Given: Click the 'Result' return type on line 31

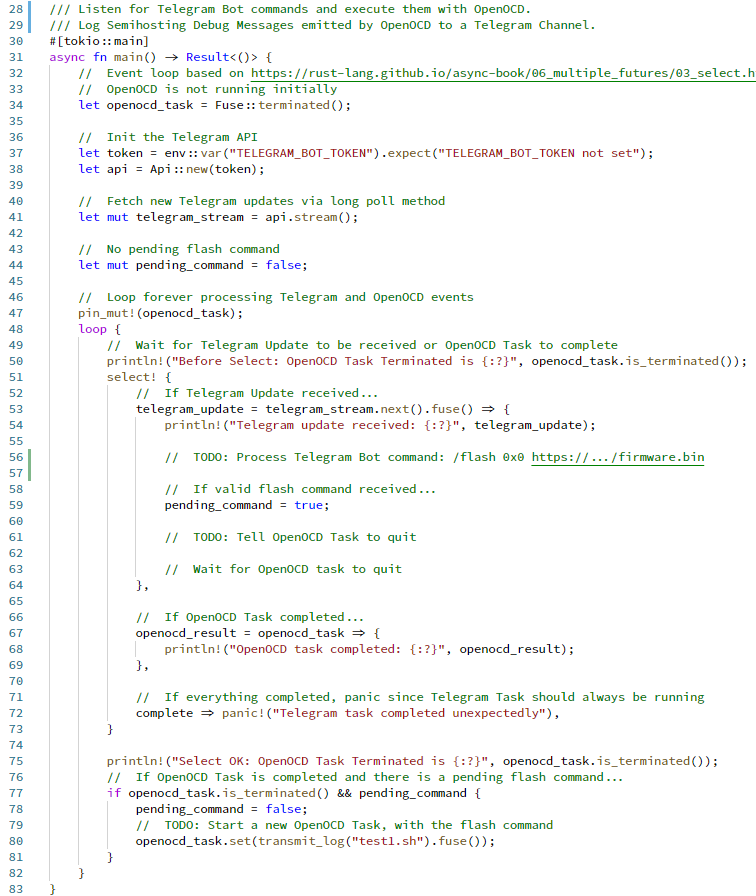Looking at the screenshot, I should [207, 57].
